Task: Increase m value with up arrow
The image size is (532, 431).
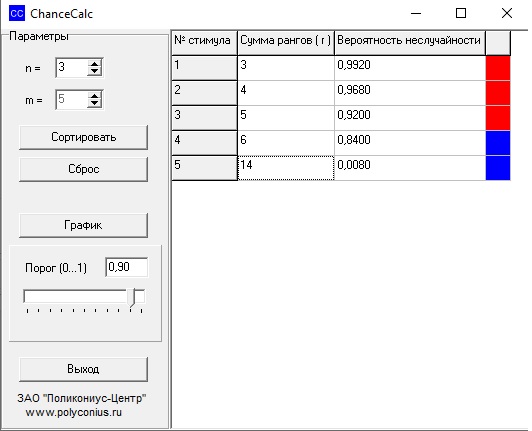Action: (94, 95)
